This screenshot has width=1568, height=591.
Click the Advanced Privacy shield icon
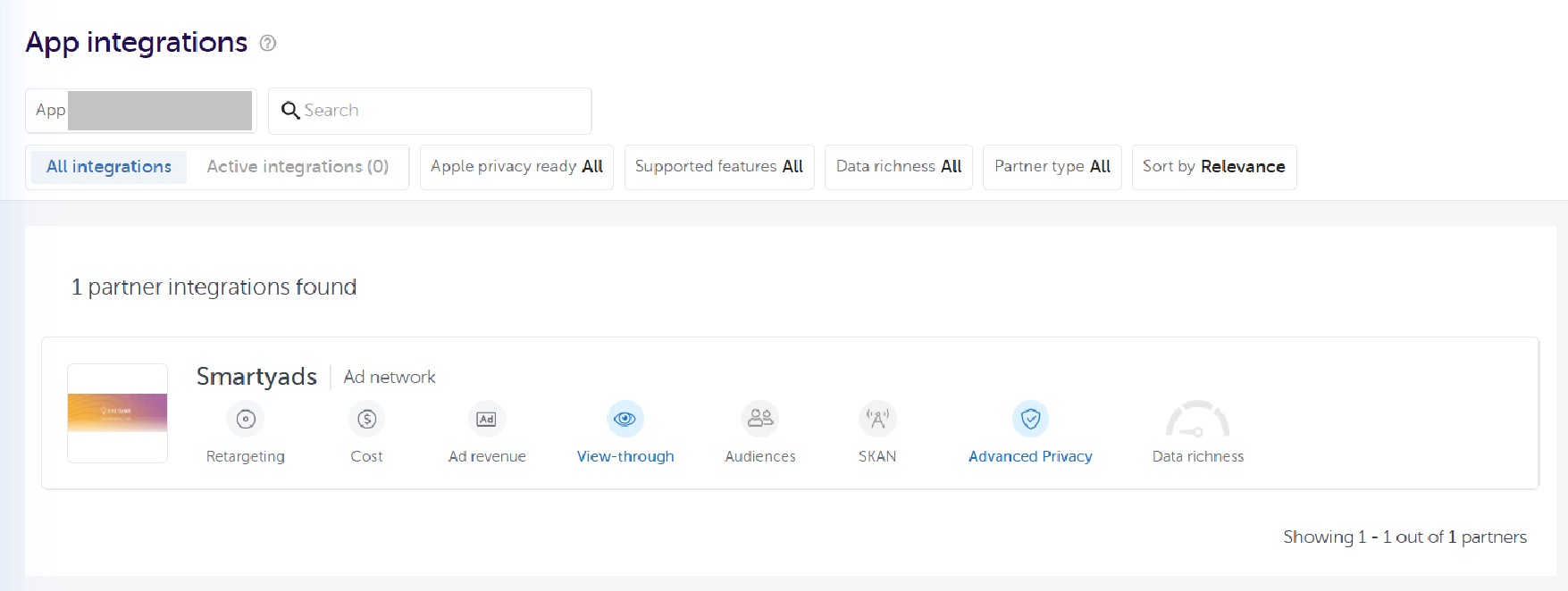point(1030,419)
